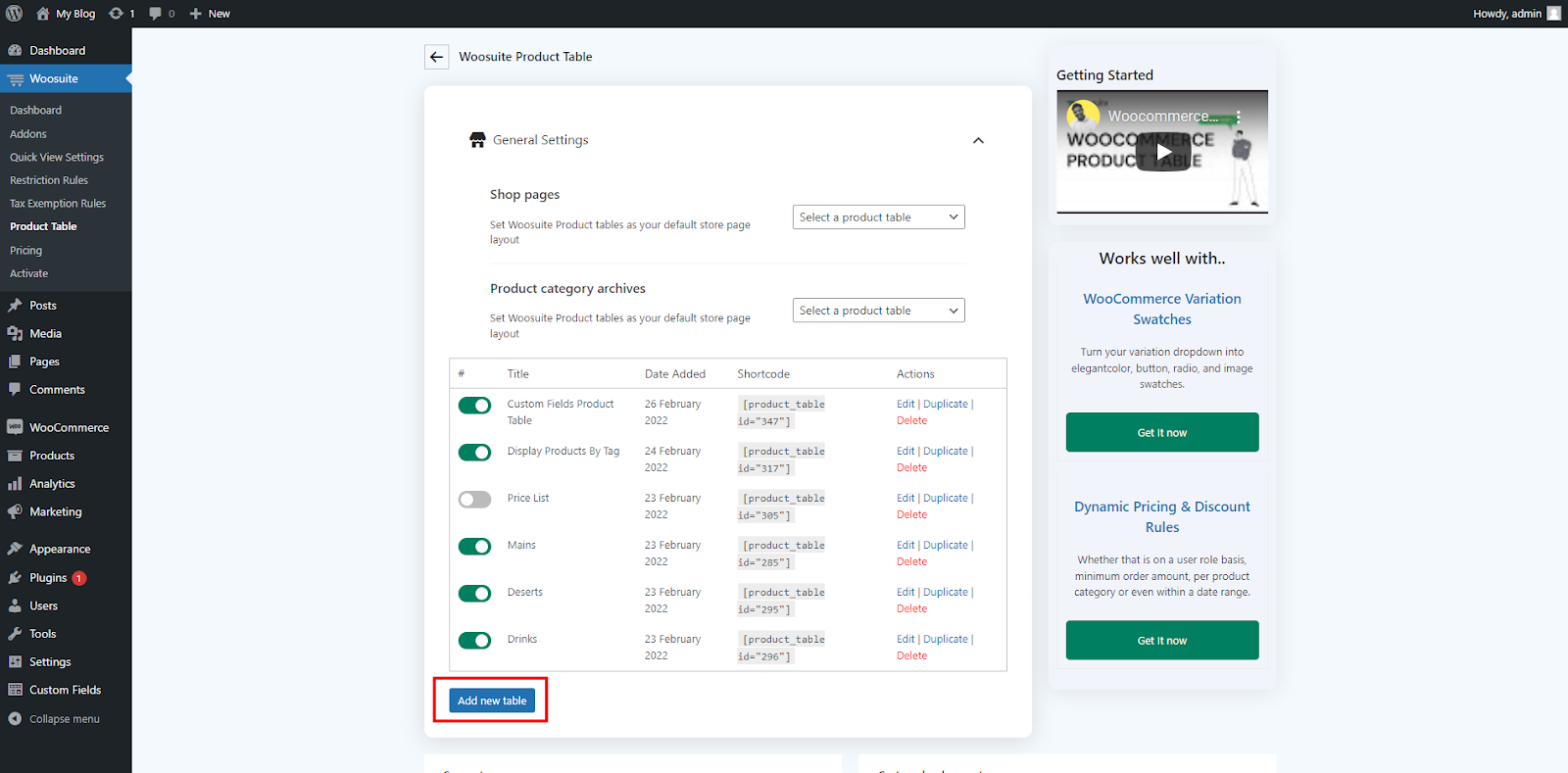Screen dimensions: 1568x773
Task: Disable the Mains table toggle
Action: pos(475,547)
